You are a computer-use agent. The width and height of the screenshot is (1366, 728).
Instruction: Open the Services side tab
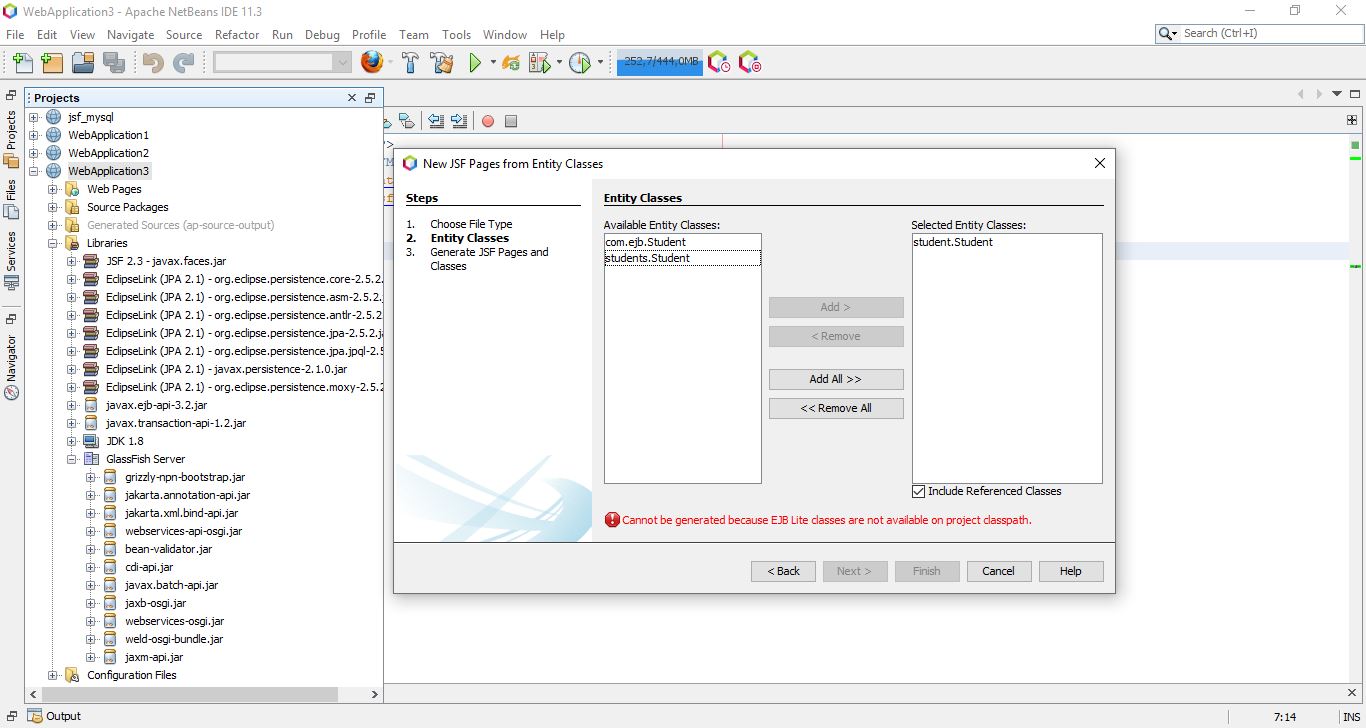pos(11,260)
